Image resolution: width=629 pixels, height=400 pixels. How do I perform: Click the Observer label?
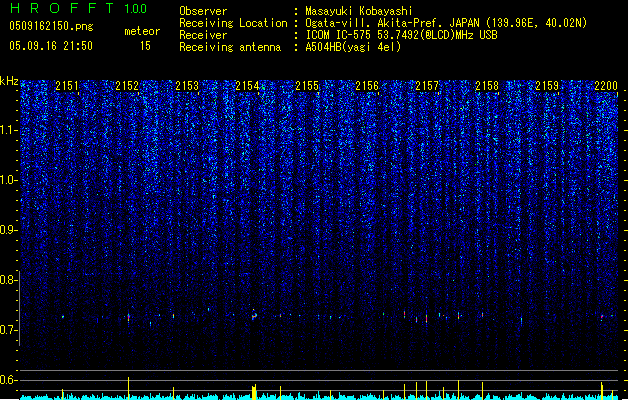[x=203, y=11]
